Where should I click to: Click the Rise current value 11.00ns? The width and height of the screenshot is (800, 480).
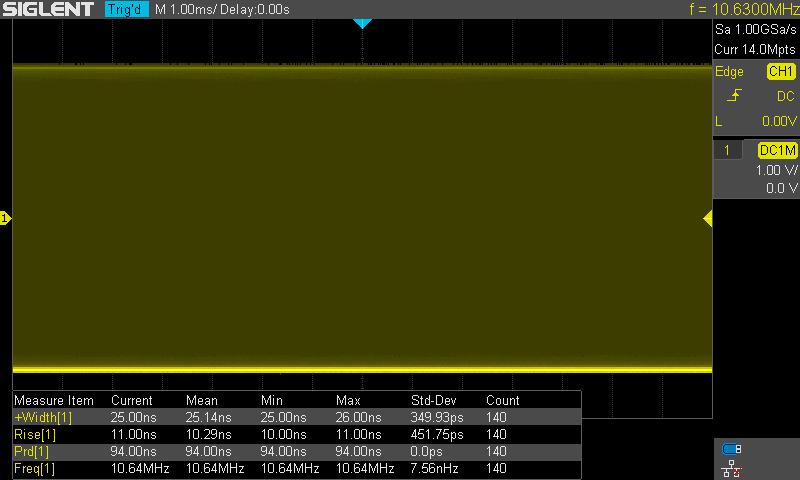[134, 435]
